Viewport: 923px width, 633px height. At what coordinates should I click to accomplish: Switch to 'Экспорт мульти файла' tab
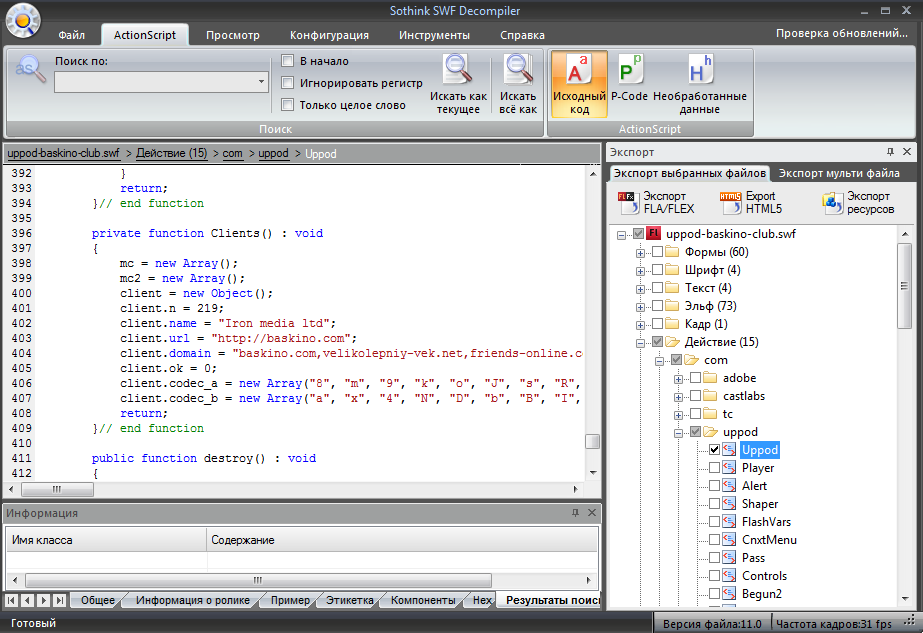click(x=839, y=173)
